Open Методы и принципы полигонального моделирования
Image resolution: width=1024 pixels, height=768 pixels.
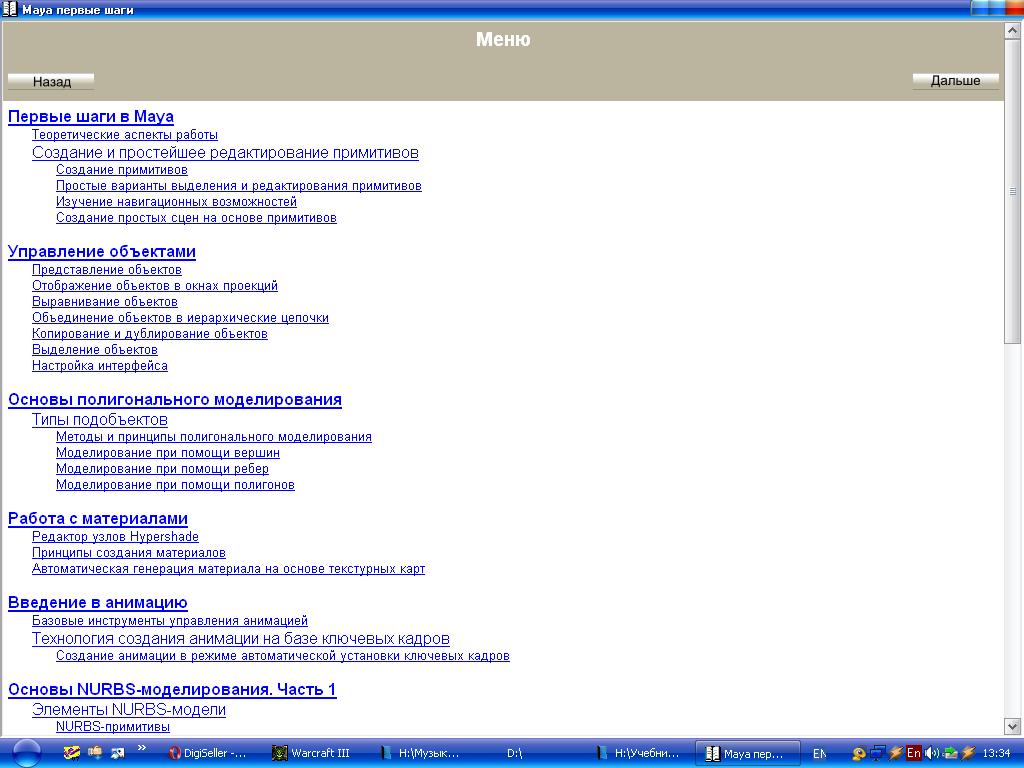coord(214,436)
